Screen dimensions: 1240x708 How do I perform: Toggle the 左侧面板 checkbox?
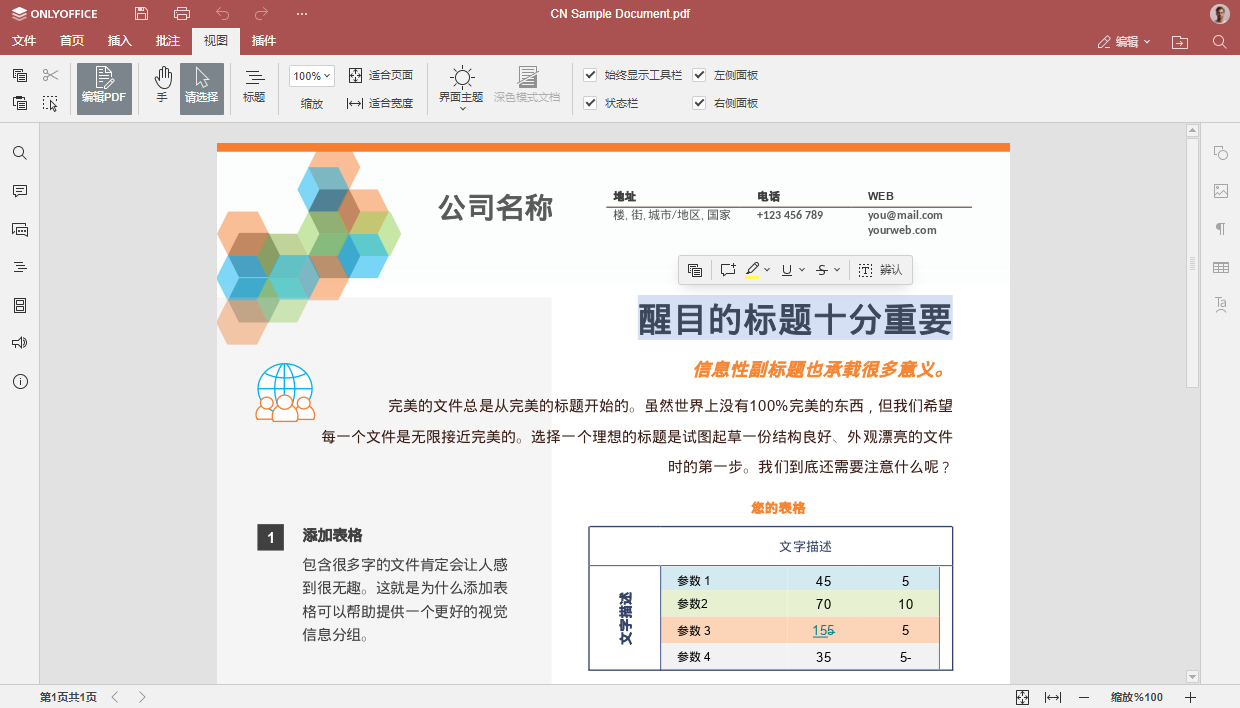coord(699,75)
